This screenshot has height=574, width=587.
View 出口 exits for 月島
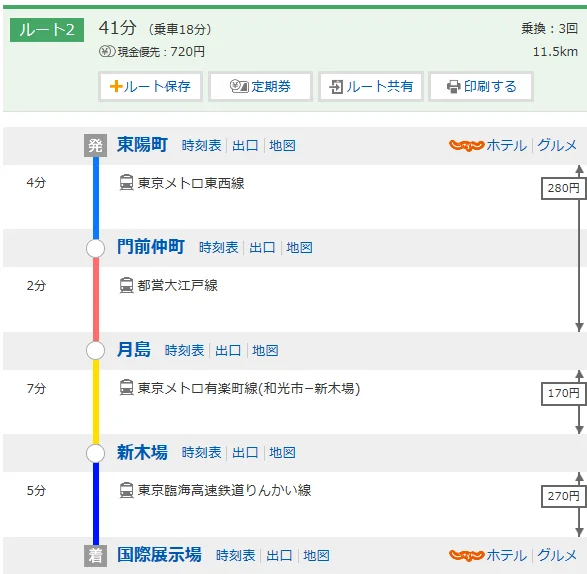[228, 350]
